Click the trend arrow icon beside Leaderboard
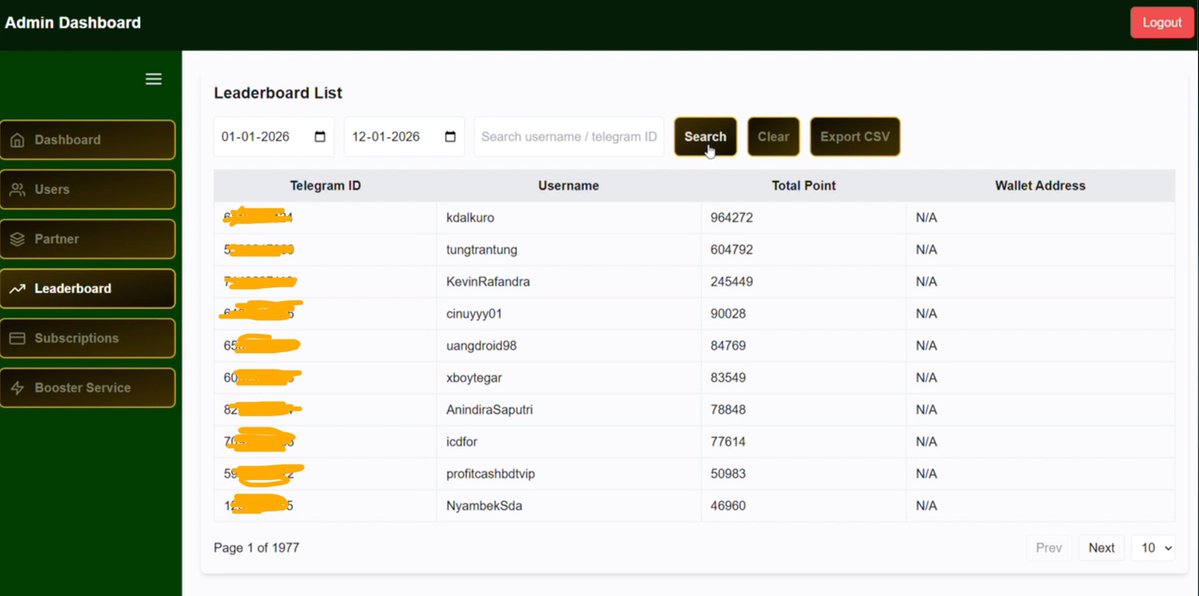This screenshot has width=1199, height=596. (x=18, y=288)
